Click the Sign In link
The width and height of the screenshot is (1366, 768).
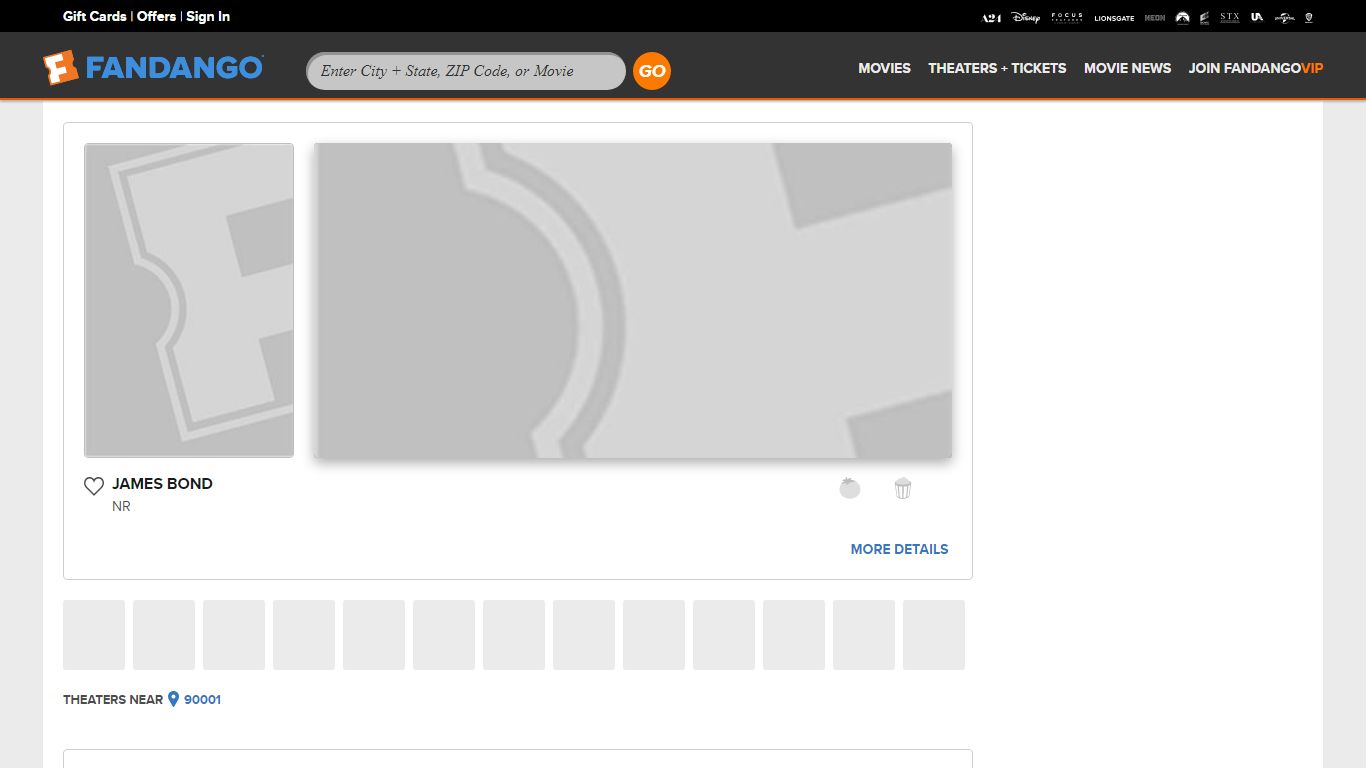coord(208,16)
